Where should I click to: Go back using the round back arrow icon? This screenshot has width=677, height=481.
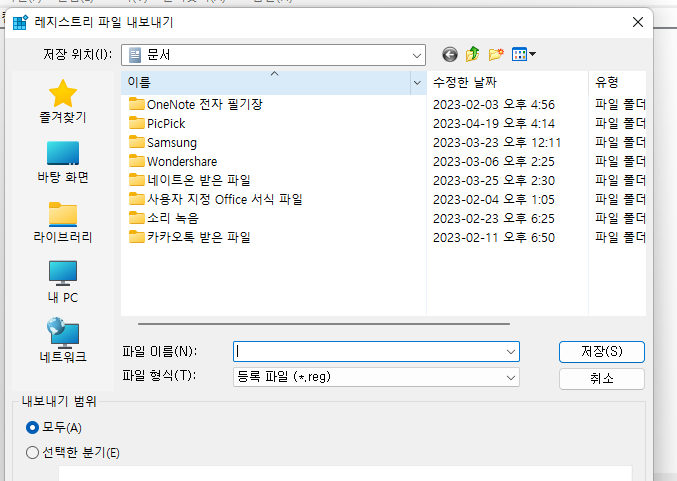pos(449,54)
